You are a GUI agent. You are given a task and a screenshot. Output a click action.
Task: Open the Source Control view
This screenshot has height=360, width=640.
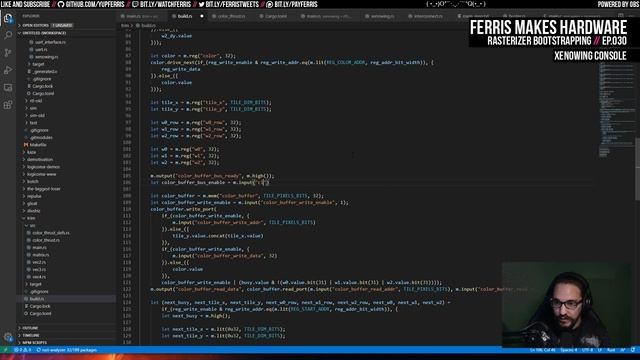[8, 53]
